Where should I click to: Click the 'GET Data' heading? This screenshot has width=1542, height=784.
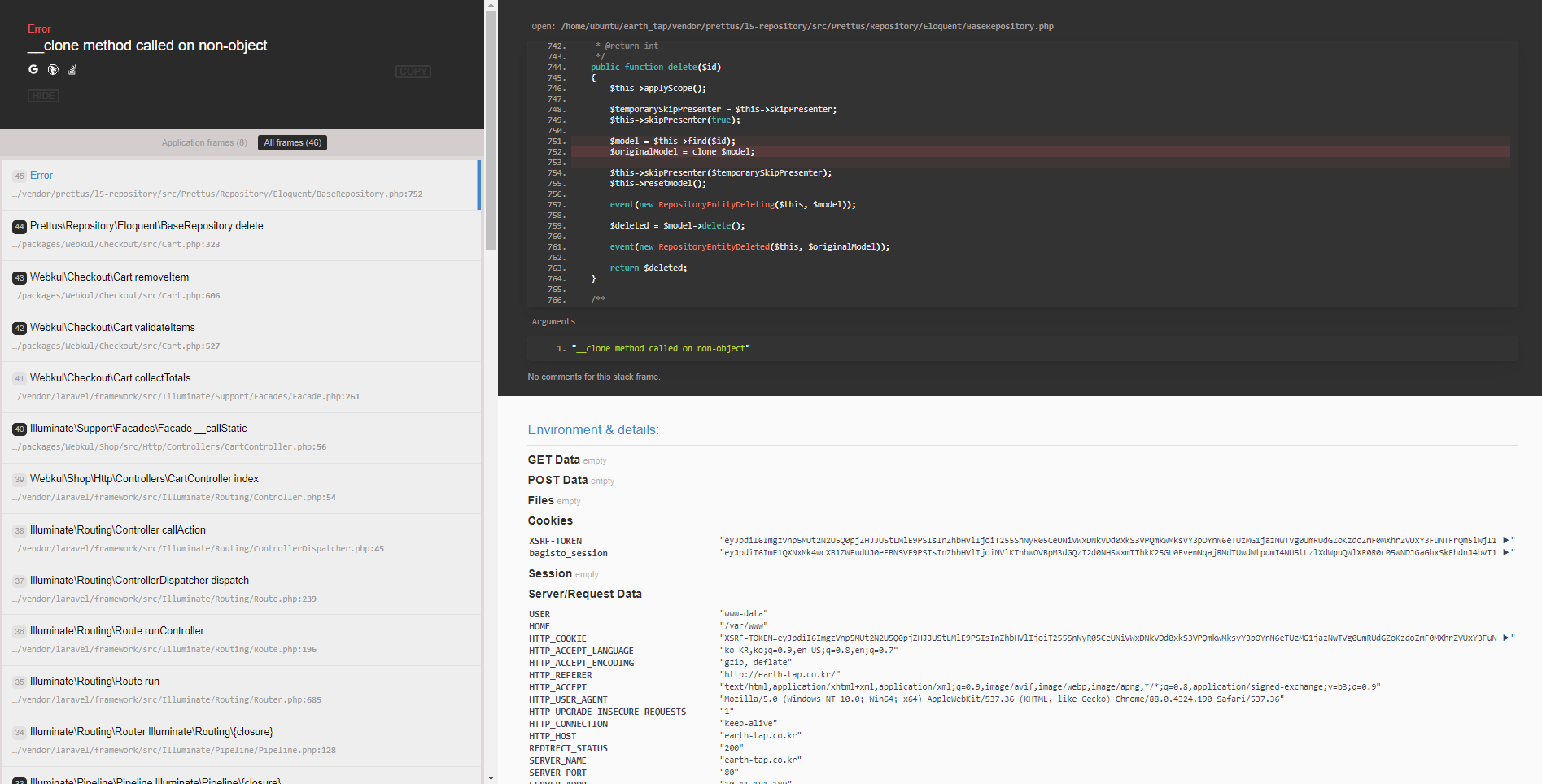[554, 460]
